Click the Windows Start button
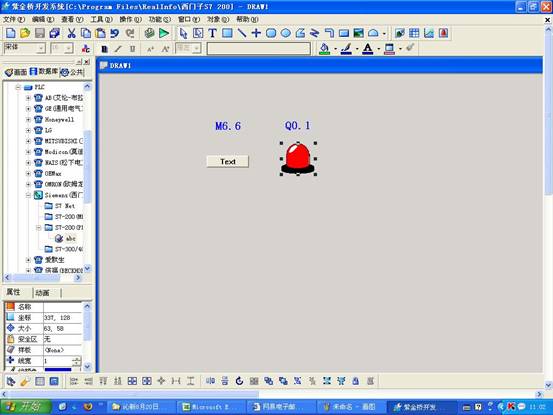This screenshot has height=415, width=553. [x=26, y=407]
